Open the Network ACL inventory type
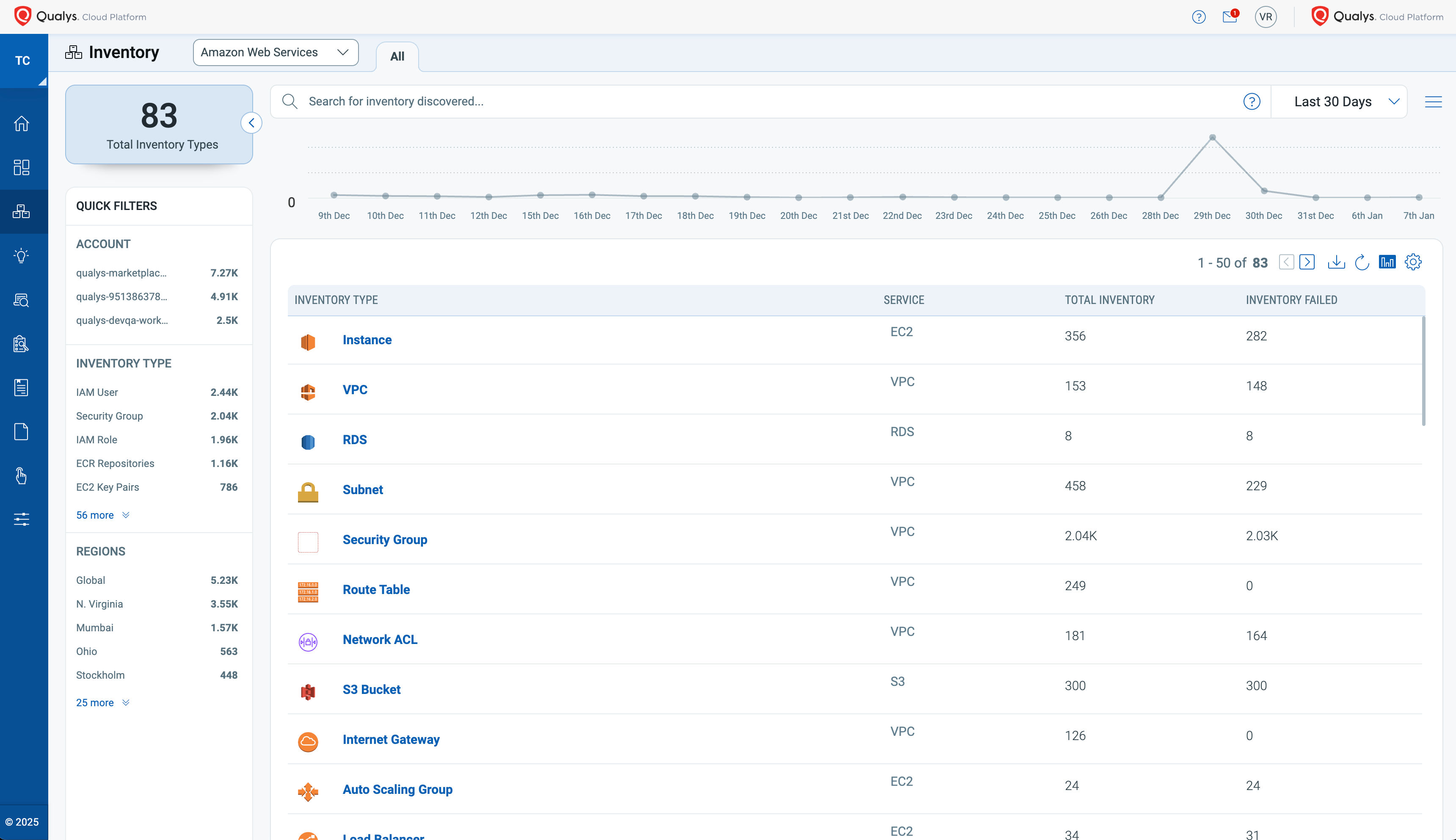Screen dimensions: 1456x840 379,640
